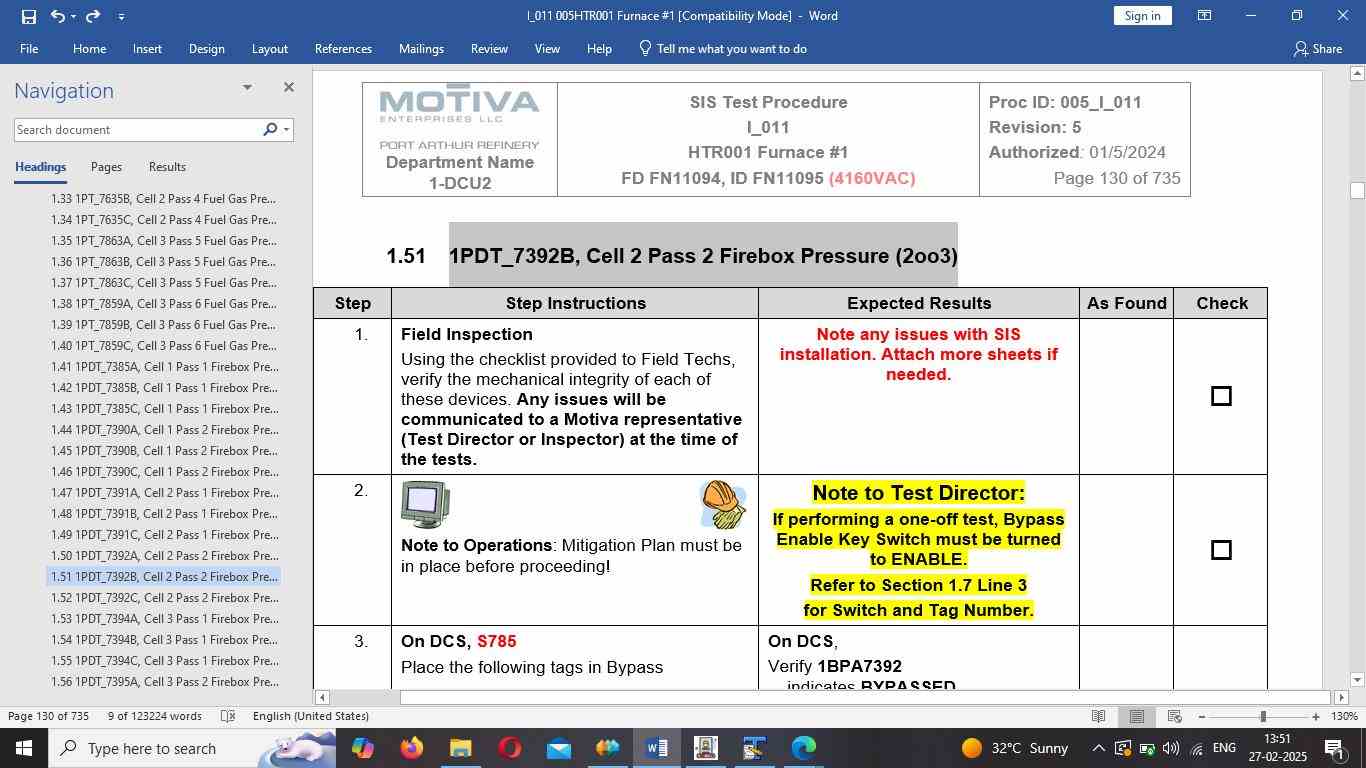Go to heading 1.36 1PT_7863B
The height and width of the screenshot is (768, 1366).
[x=164, y=262]
